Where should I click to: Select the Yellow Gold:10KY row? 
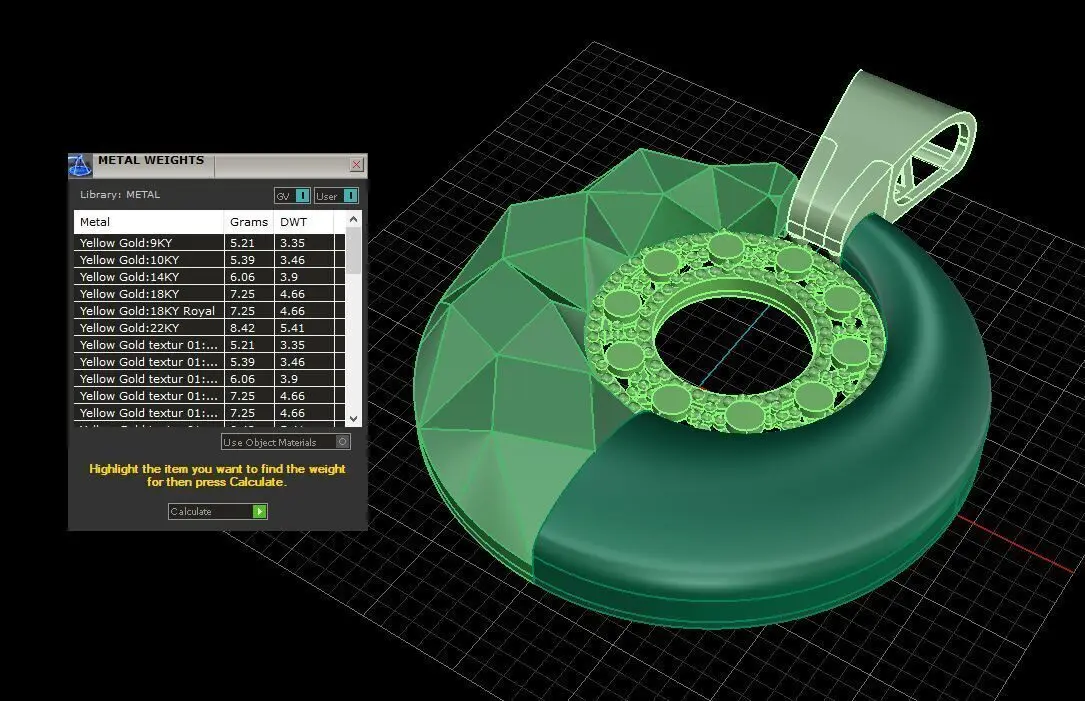point(210,260)
